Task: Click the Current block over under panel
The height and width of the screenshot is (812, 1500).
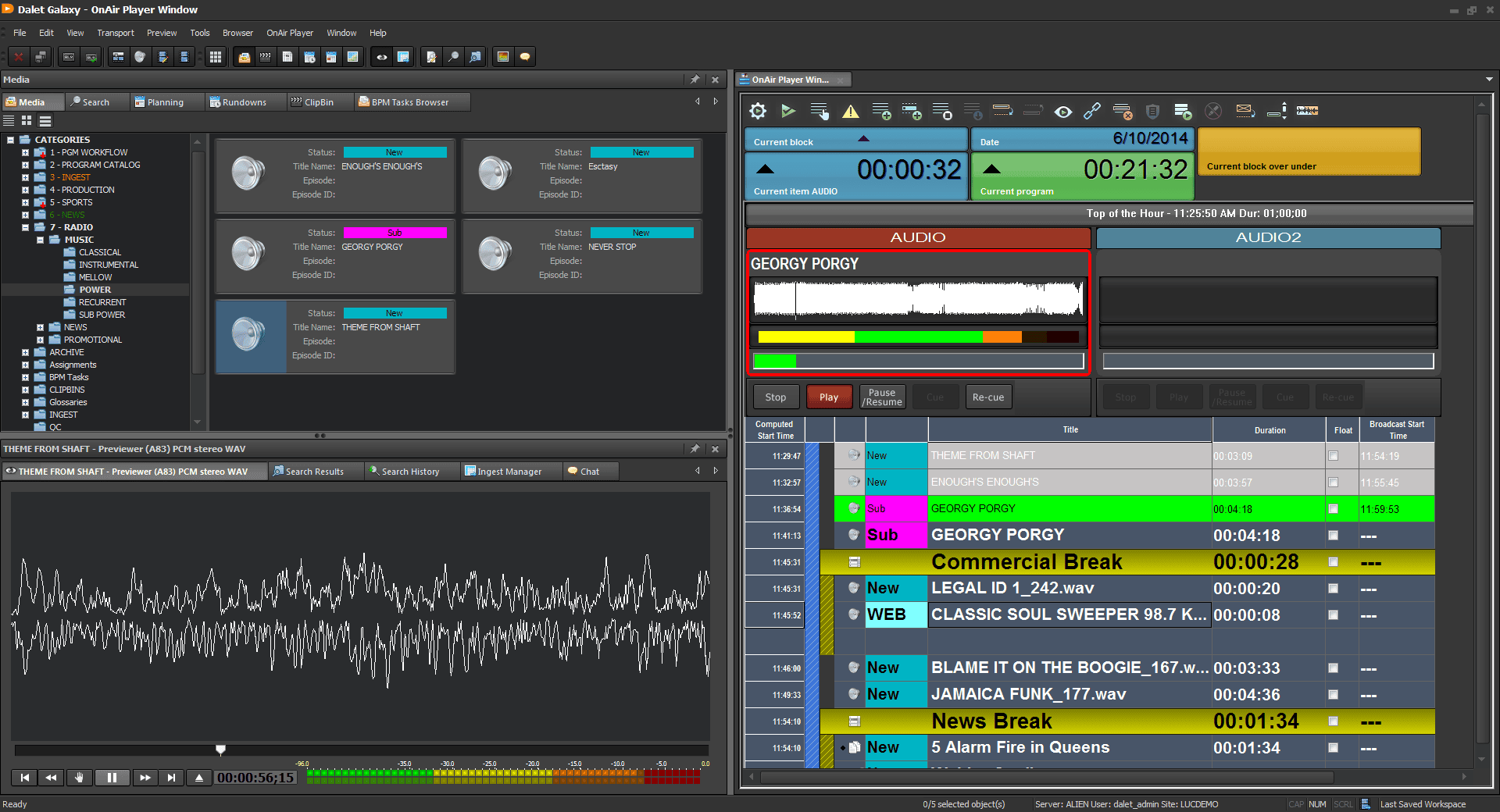Action: coord(1309,151)
